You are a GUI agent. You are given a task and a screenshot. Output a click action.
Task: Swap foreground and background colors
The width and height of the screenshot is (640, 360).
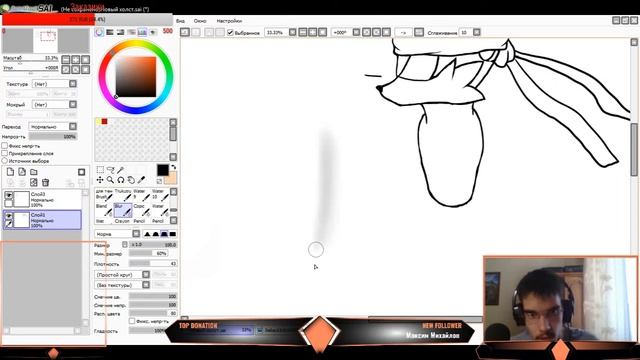(x=173, y=167)
